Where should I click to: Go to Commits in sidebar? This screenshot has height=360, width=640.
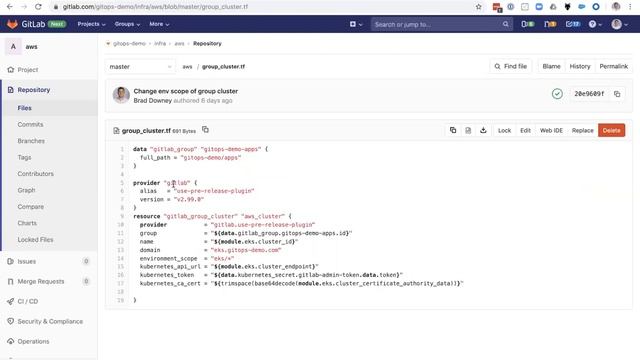pos(30,124)
